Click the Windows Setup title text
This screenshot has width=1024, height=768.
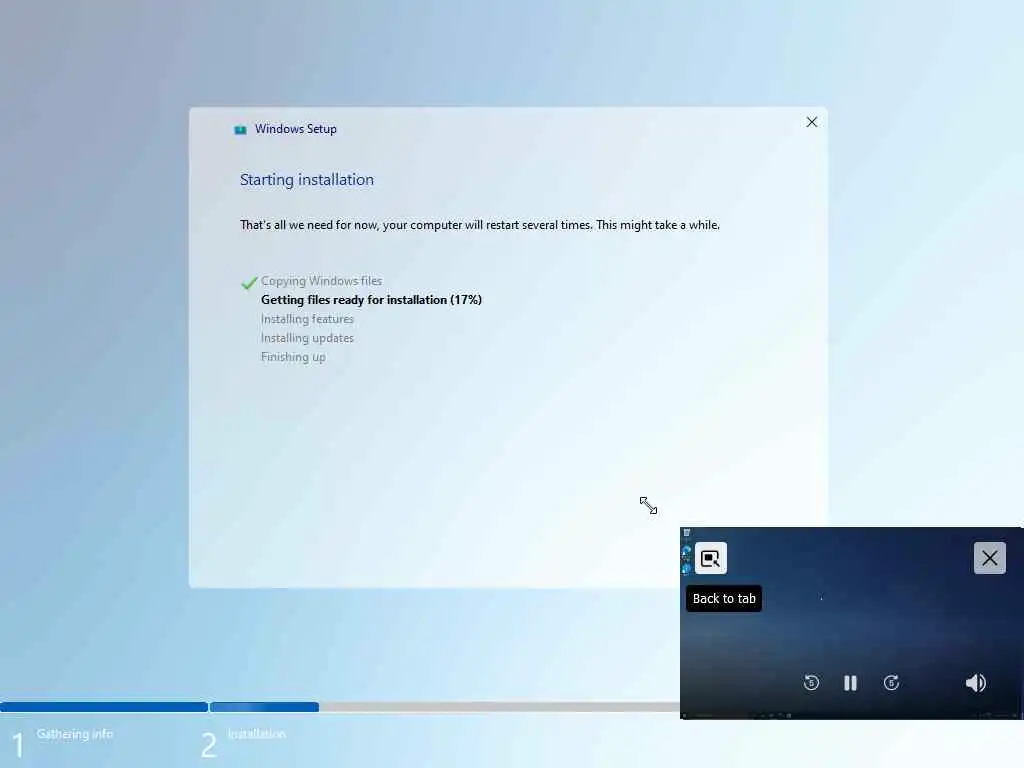(x=296, y=129)
